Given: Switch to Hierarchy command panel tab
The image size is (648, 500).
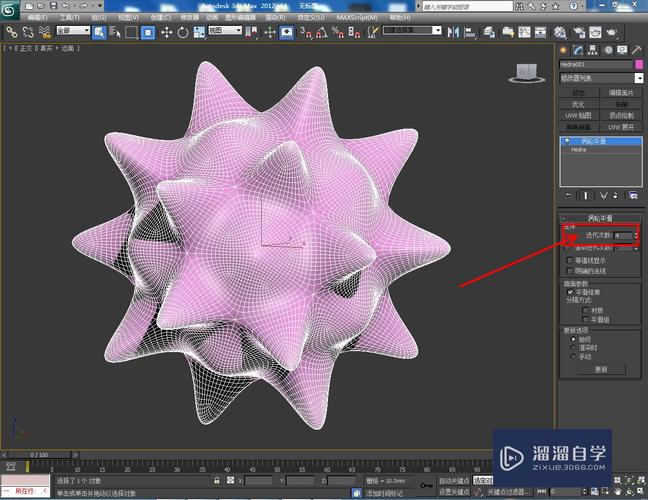Looking at the screenshot, I should pyautogui.click(x=593, y=50).
